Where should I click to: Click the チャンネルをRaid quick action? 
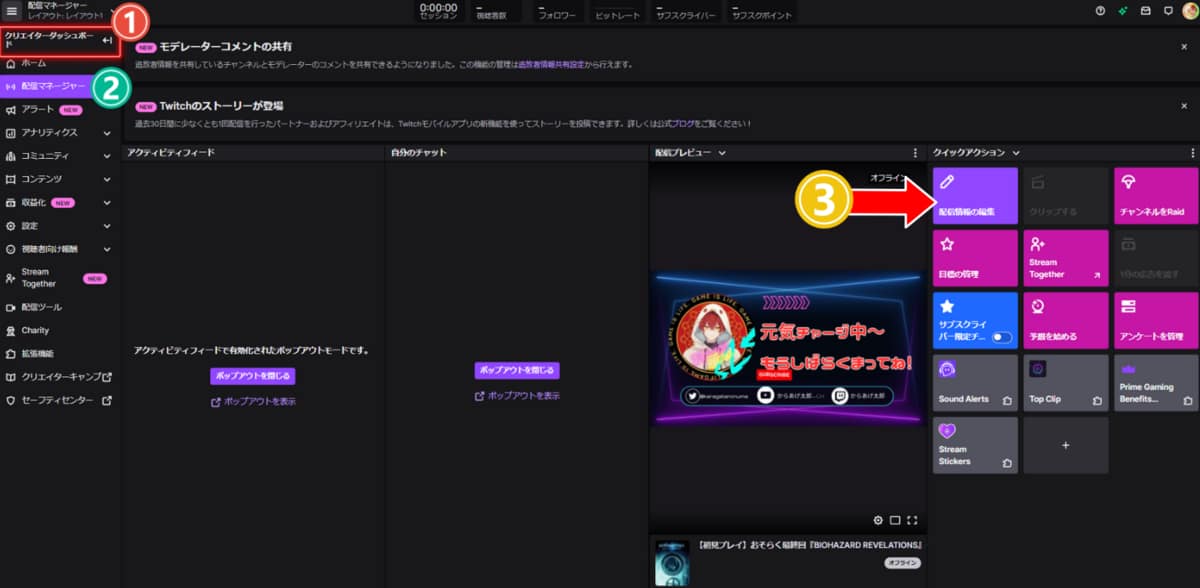pyautogui.click(x=1155, y=195)
